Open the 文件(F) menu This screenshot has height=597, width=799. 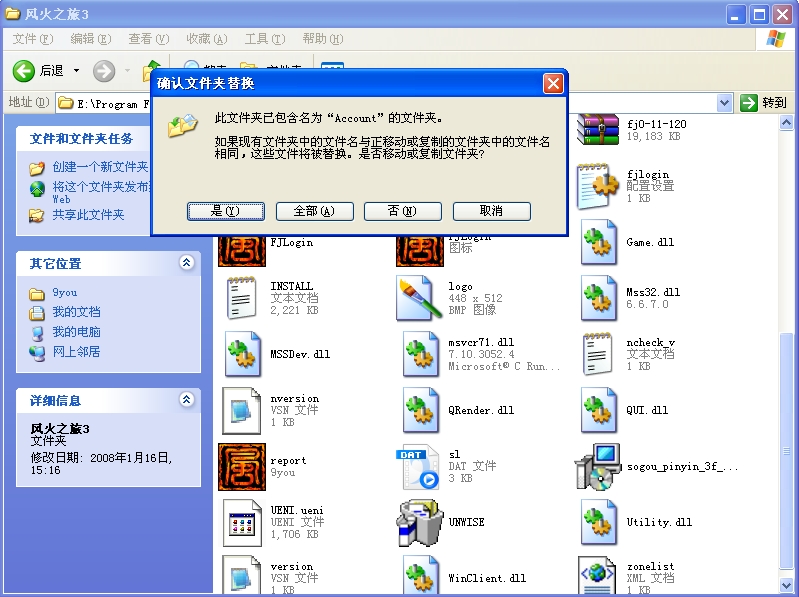[32, 39]
